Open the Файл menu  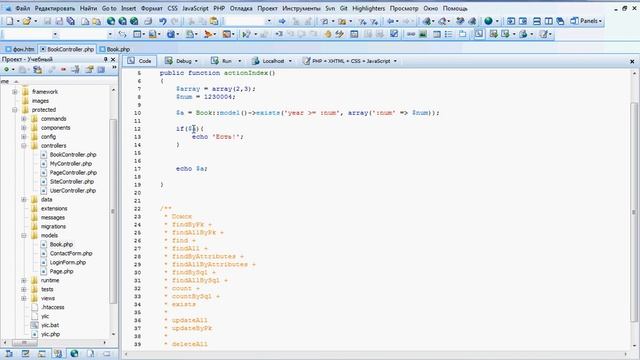22,9
